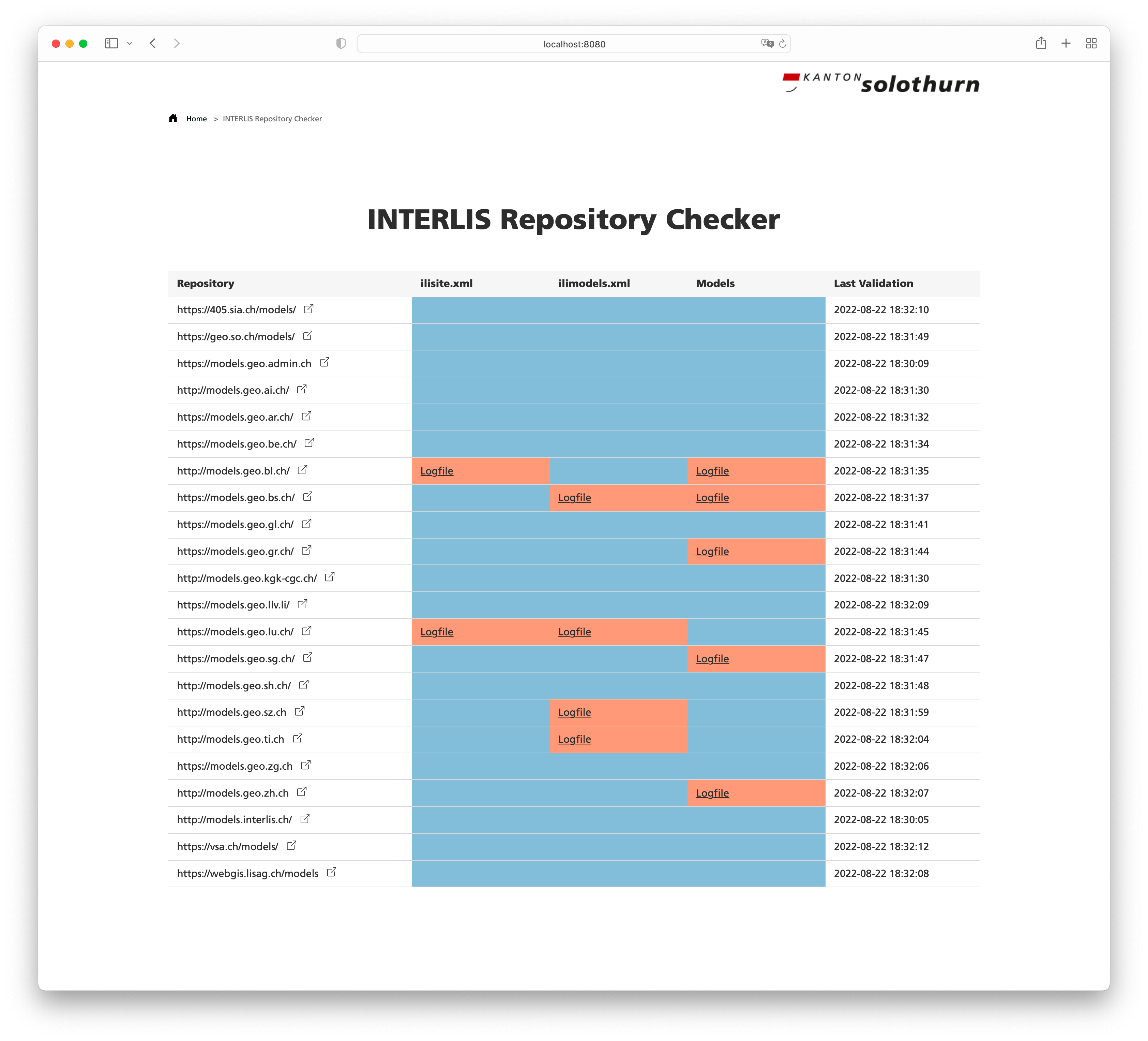Open external link icon for models.geo.bl.ch
The image size is (1148, 1041).
(x=302, y=470)
